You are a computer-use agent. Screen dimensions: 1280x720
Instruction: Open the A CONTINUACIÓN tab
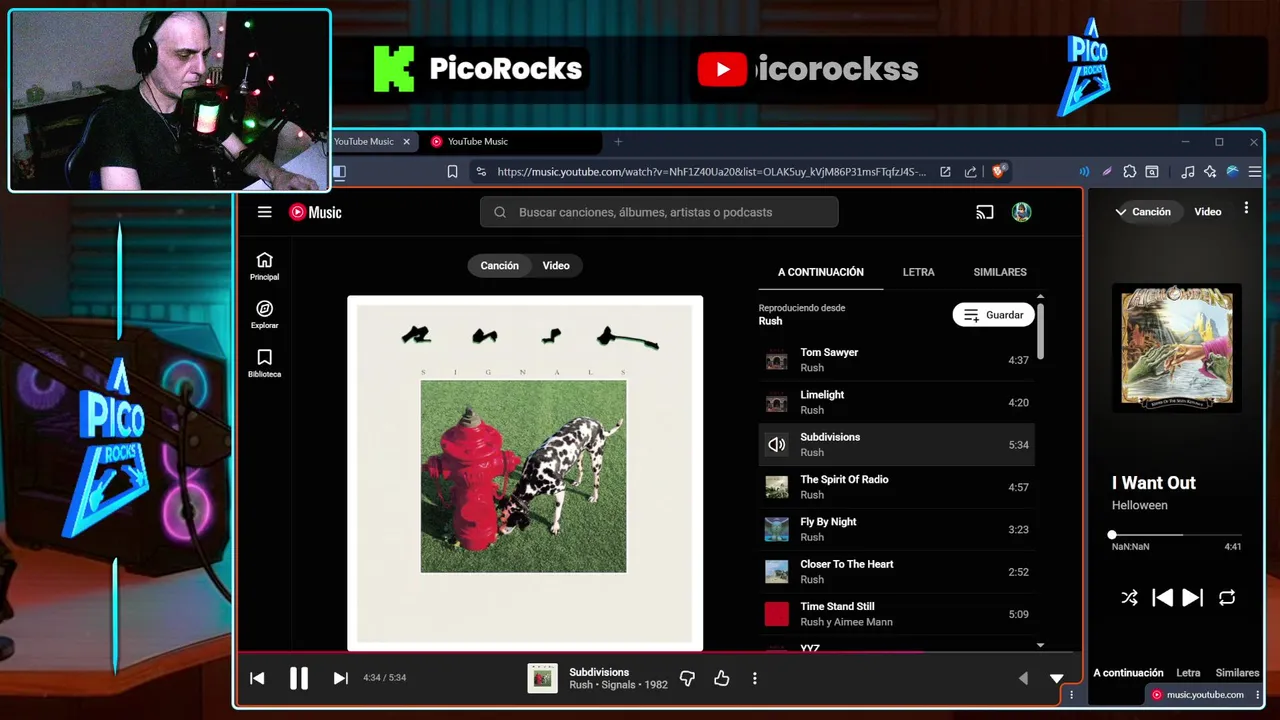point(821,272)
